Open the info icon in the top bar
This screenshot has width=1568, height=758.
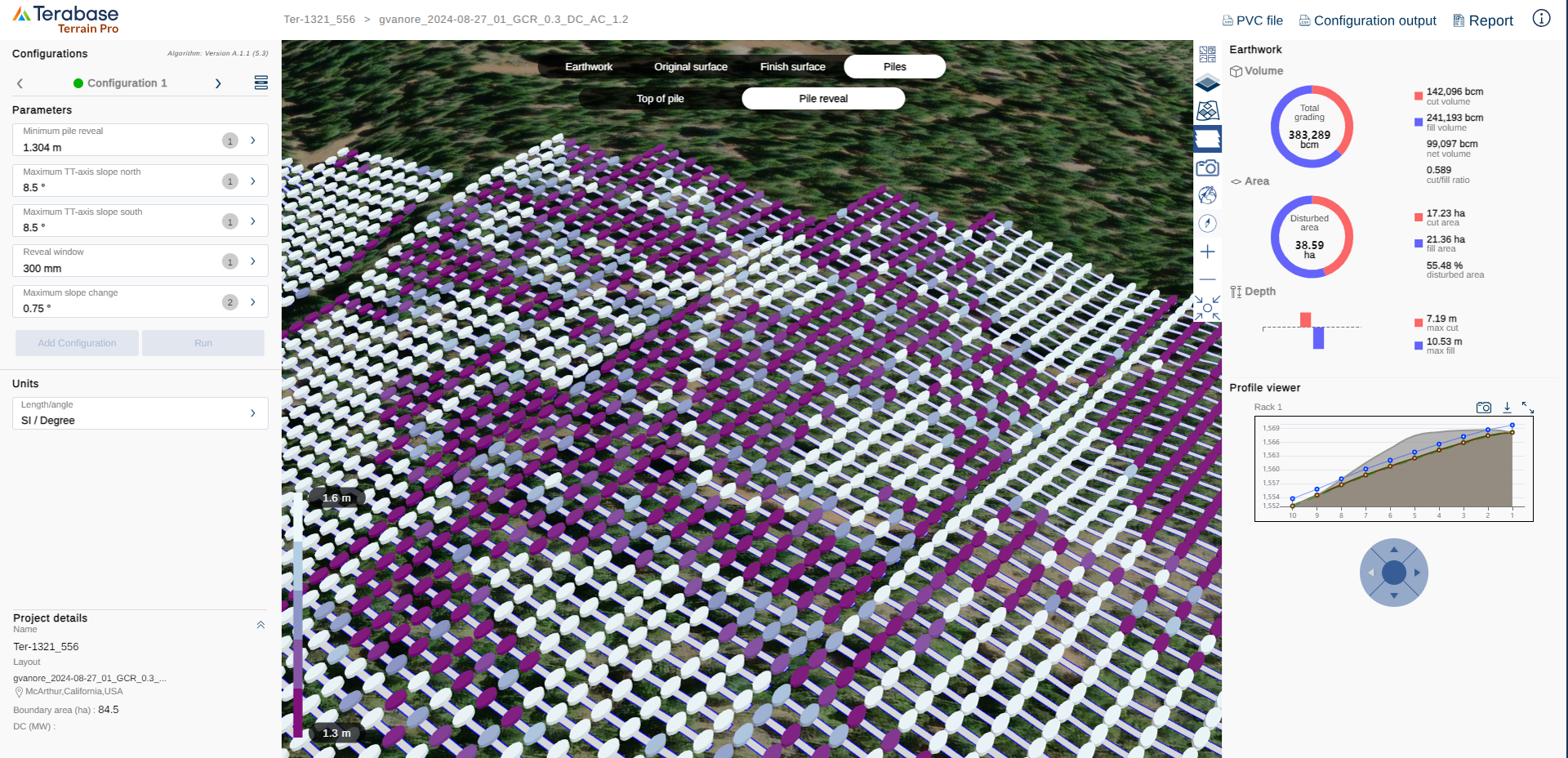(x=1541, y=18)
